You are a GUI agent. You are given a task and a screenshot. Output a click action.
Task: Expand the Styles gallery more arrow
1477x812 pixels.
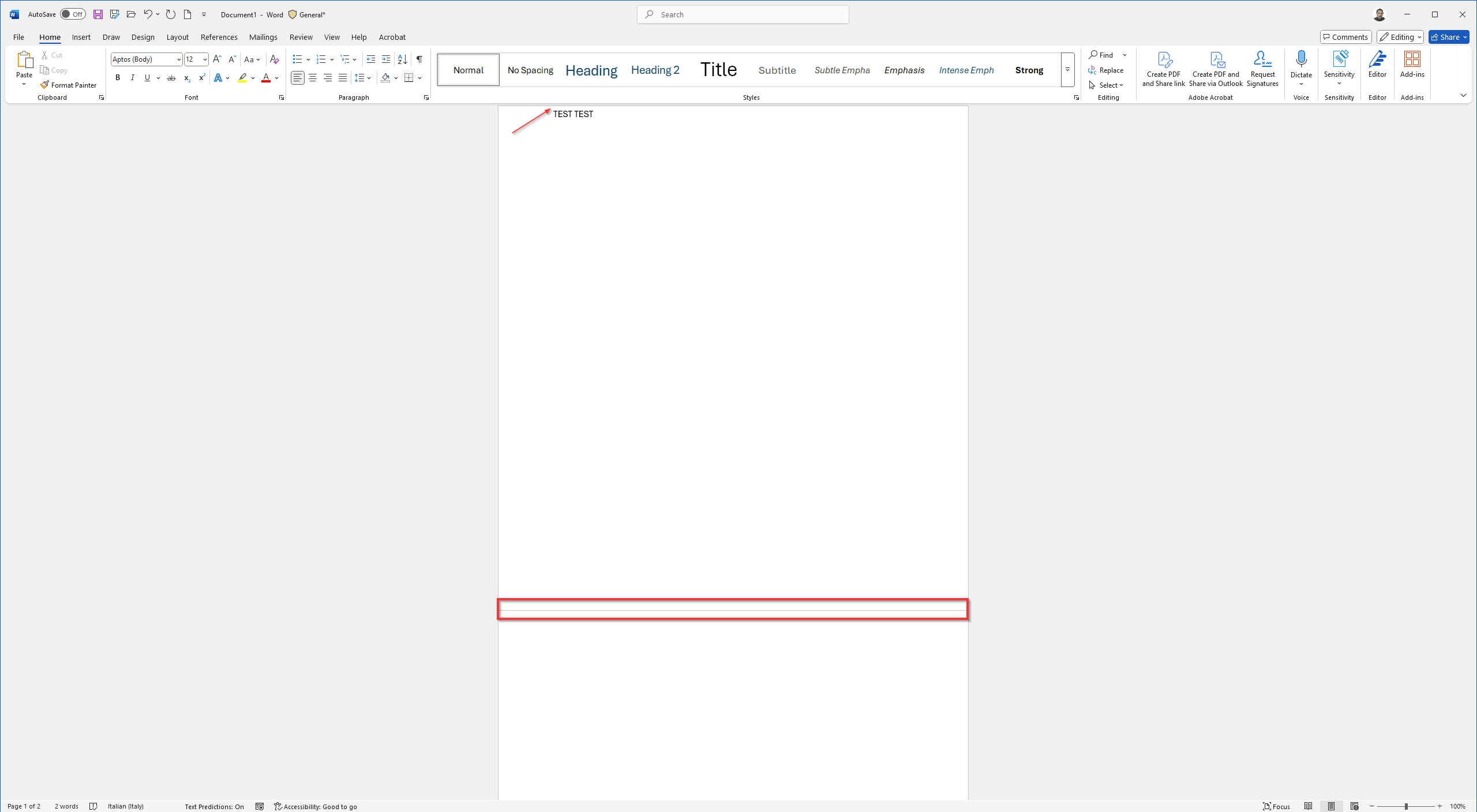point(1067,70)
